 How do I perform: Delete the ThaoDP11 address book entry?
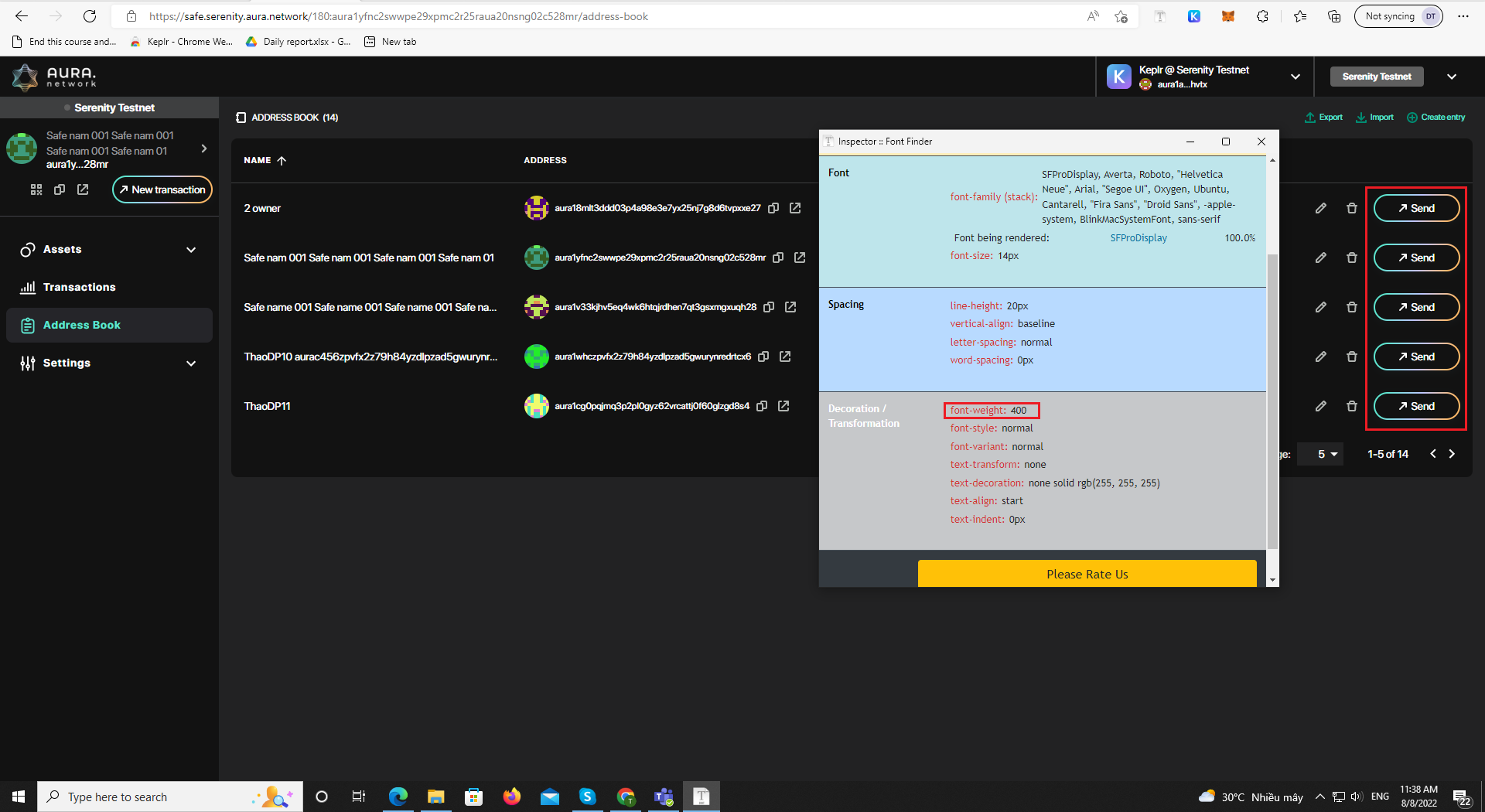coord(1352,405)
